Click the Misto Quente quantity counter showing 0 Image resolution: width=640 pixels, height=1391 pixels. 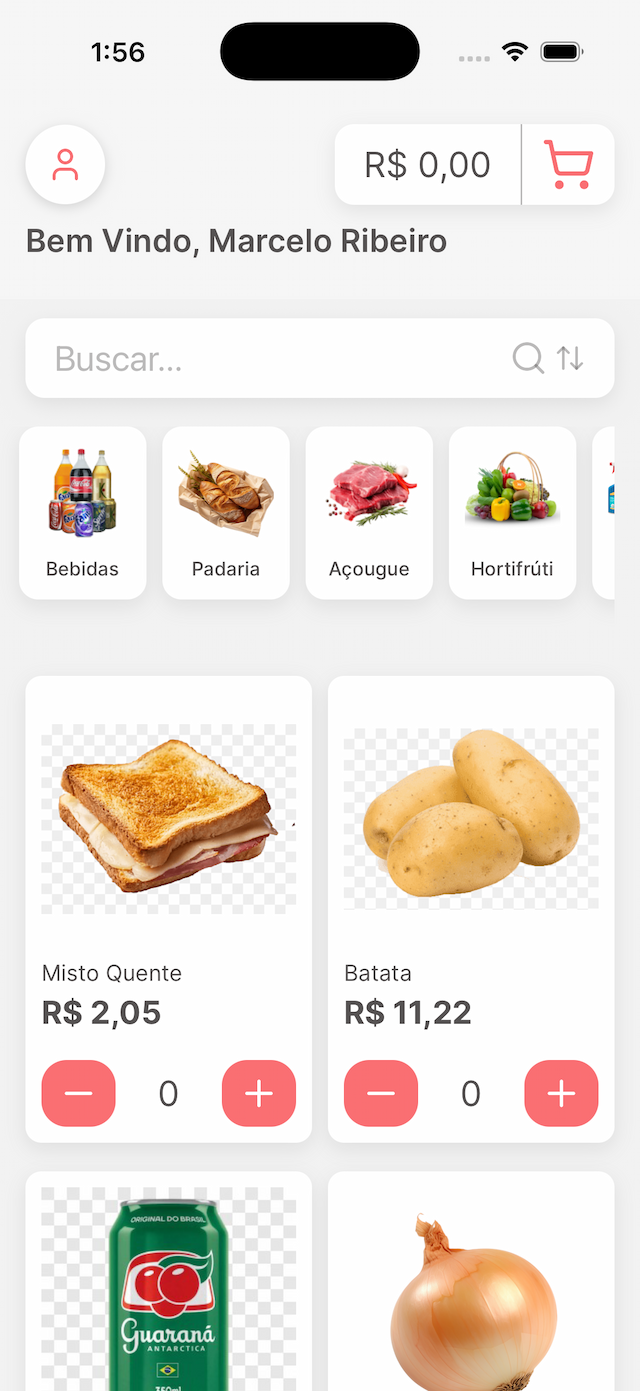click(x=168, y=1093)
